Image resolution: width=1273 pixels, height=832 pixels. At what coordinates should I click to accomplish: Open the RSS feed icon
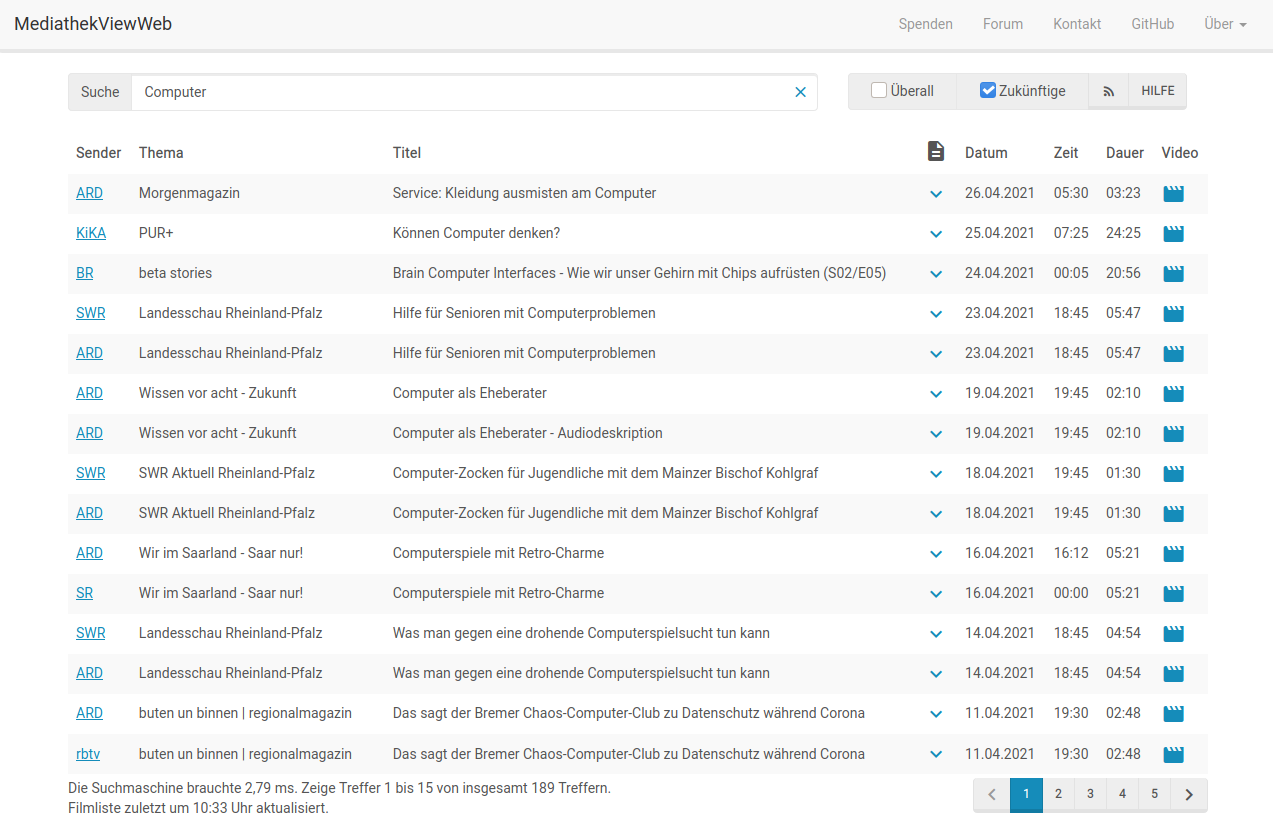(x=1108, y=90)
